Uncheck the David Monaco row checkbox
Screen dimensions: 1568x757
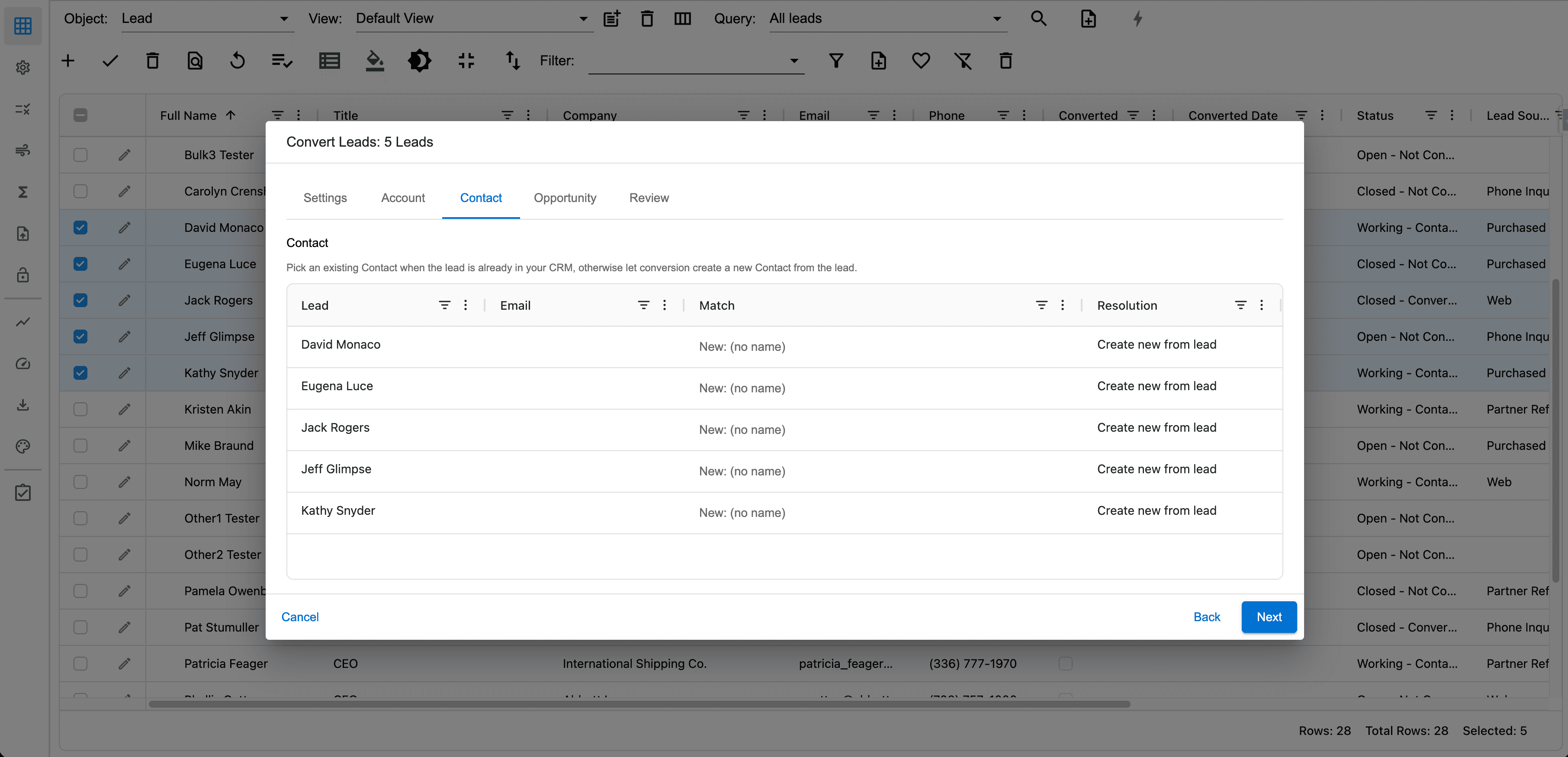(x=80, y=228)
